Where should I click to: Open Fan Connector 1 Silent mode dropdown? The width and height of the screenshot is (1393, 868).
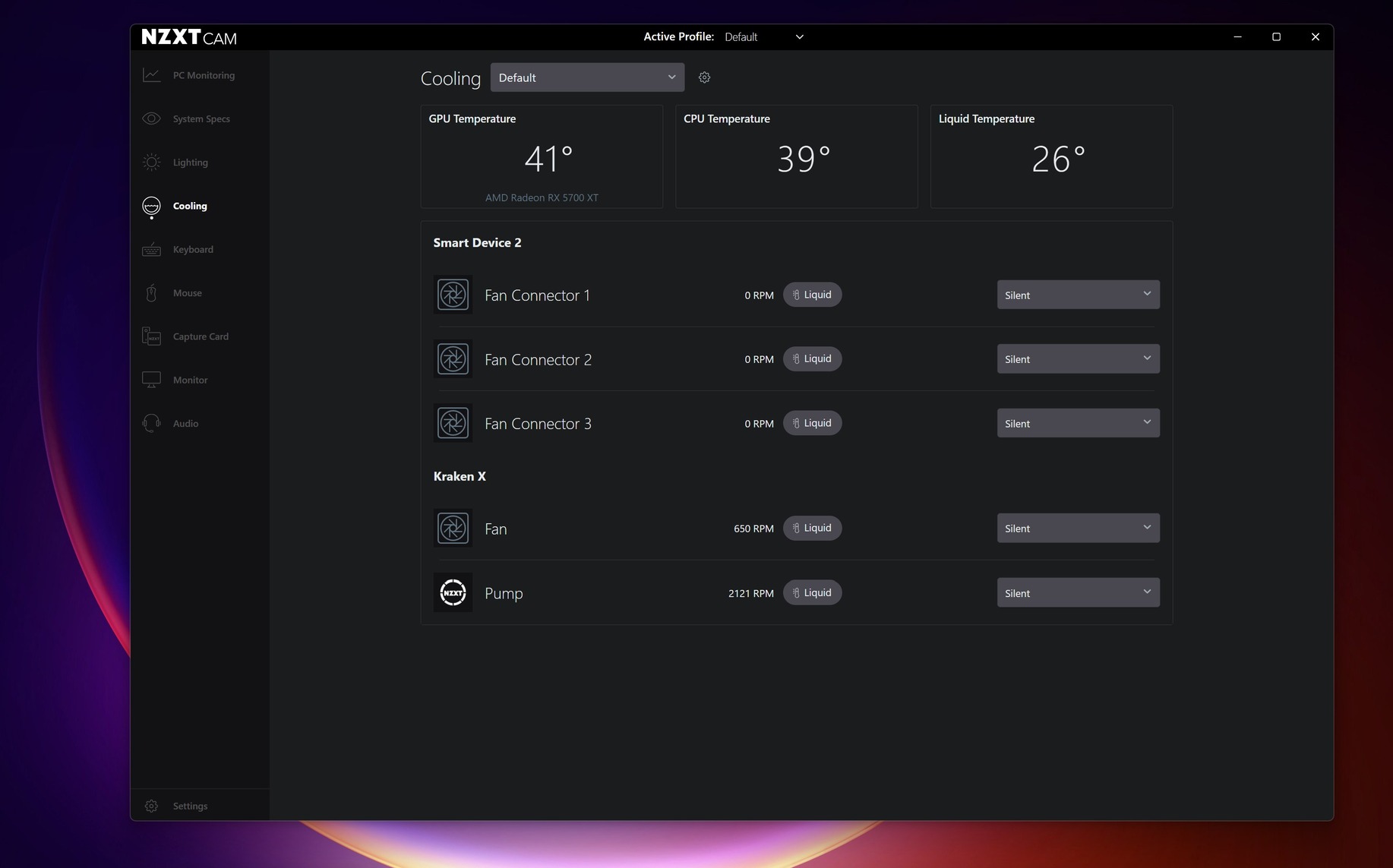(1078, 295)
